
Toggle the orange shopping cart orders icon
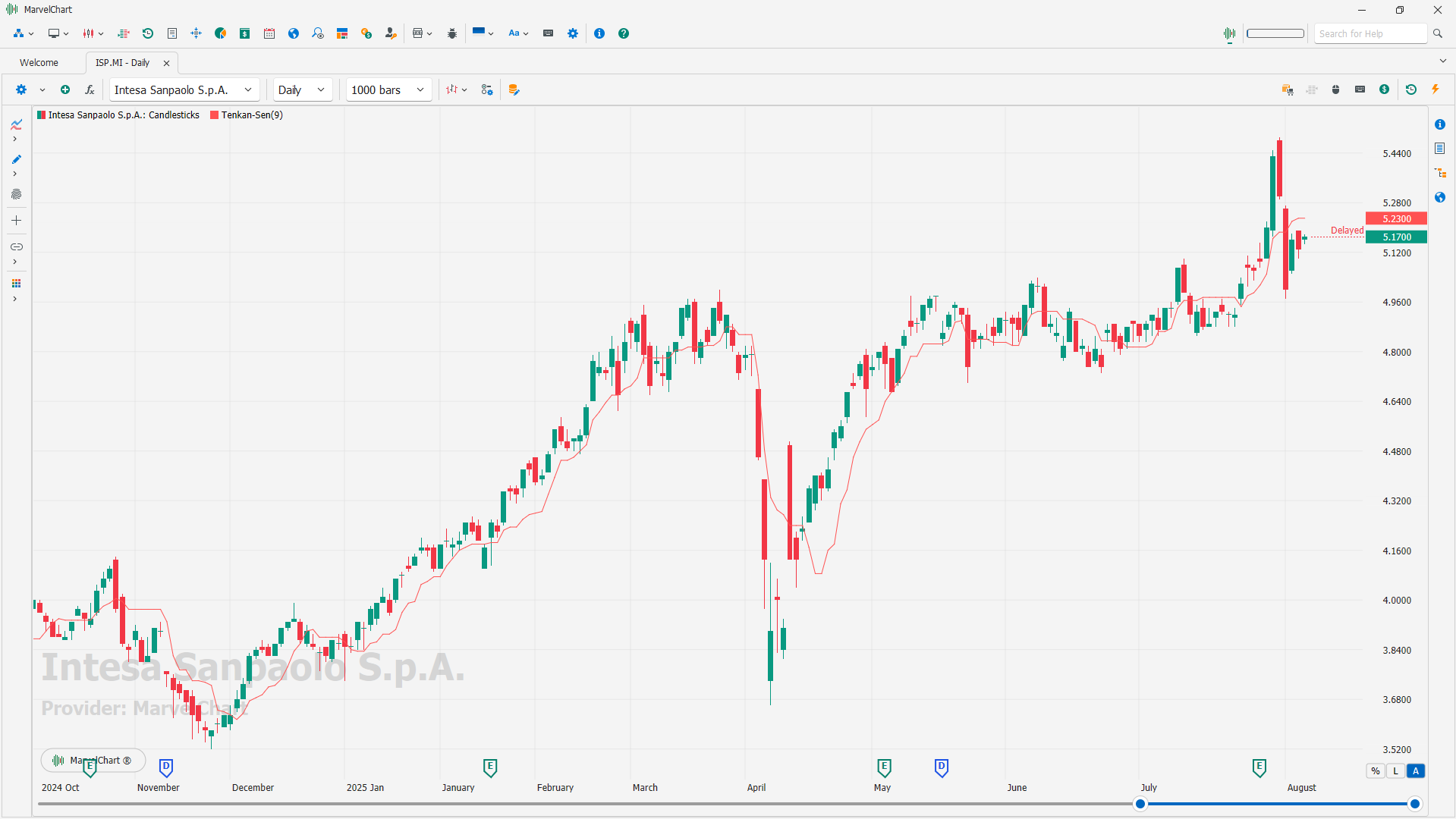click(x=1288, y=89)
